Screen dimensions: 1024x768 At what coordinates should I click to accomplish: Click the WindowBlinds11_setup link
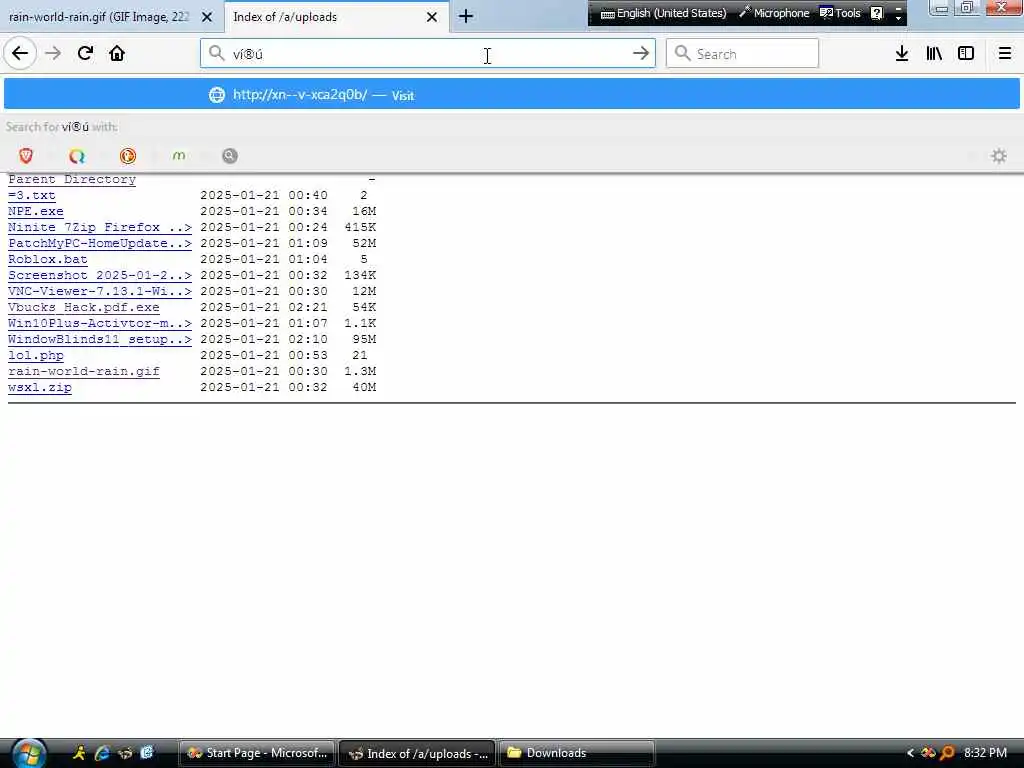tap(100, 339)
